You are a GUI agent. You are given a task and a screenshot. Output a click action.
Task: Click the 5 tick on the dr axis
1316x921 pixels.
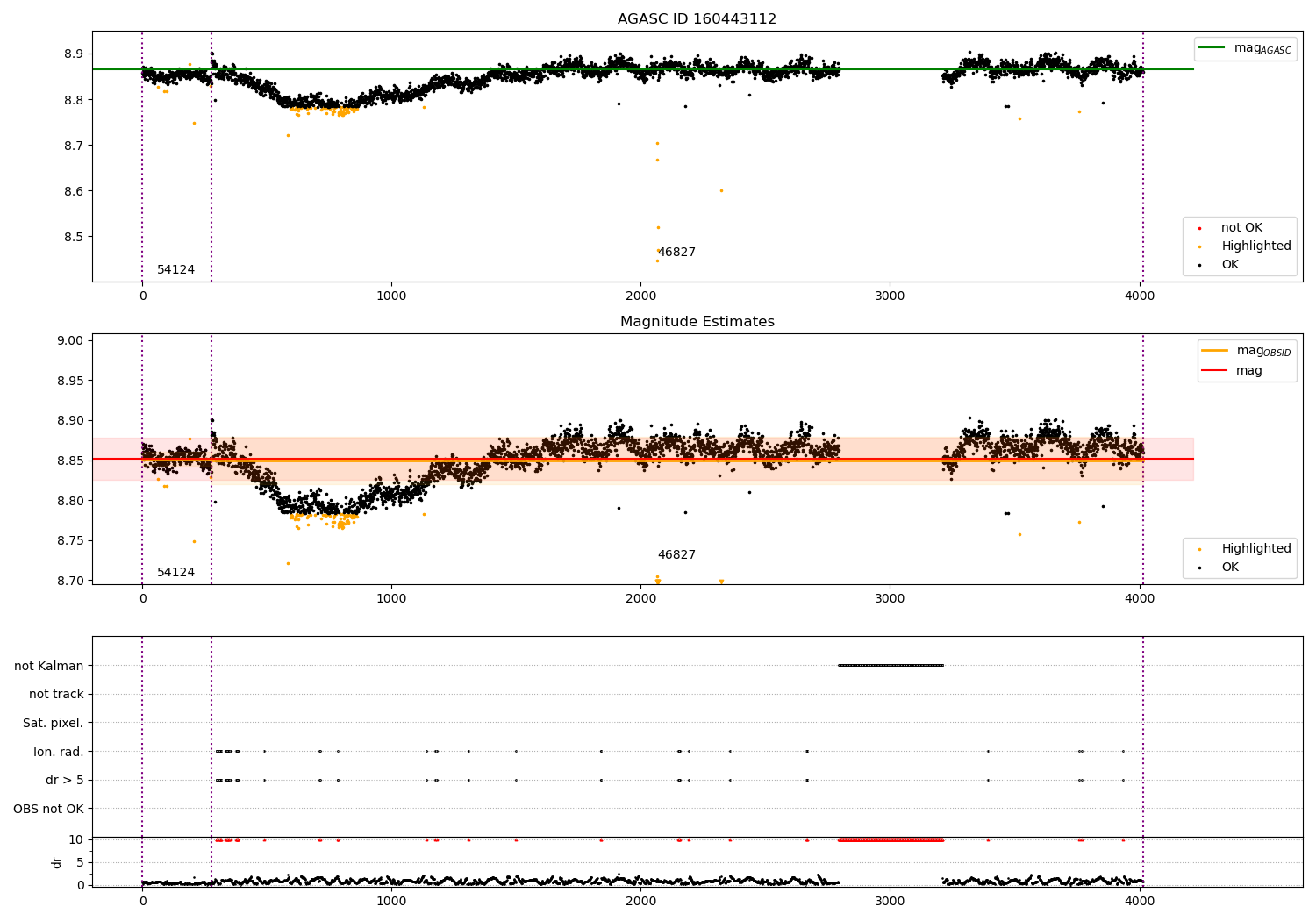pyautogui.click(x=80, y=862)
